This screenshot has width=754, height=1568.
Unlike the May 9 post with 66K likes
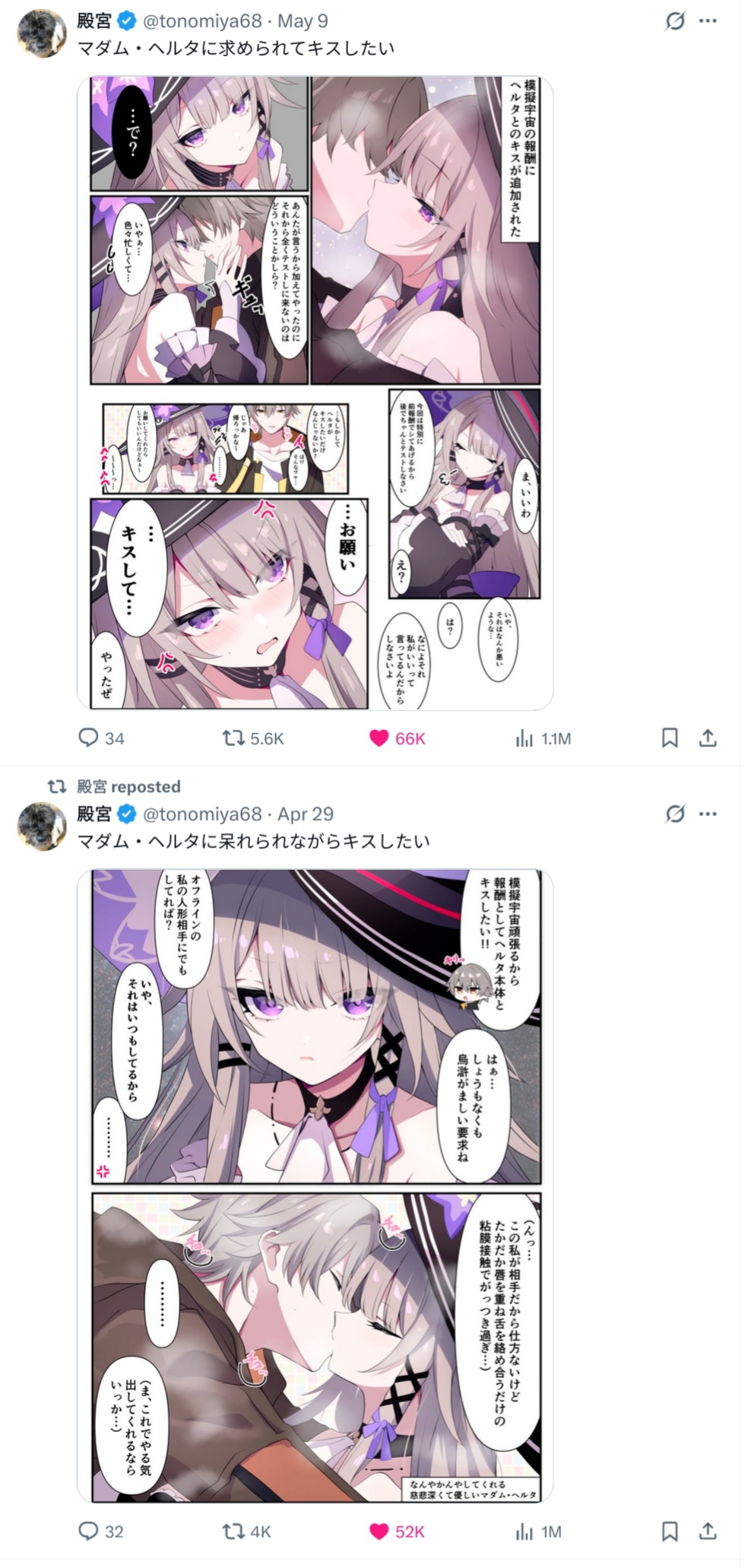tap(398, 738)
